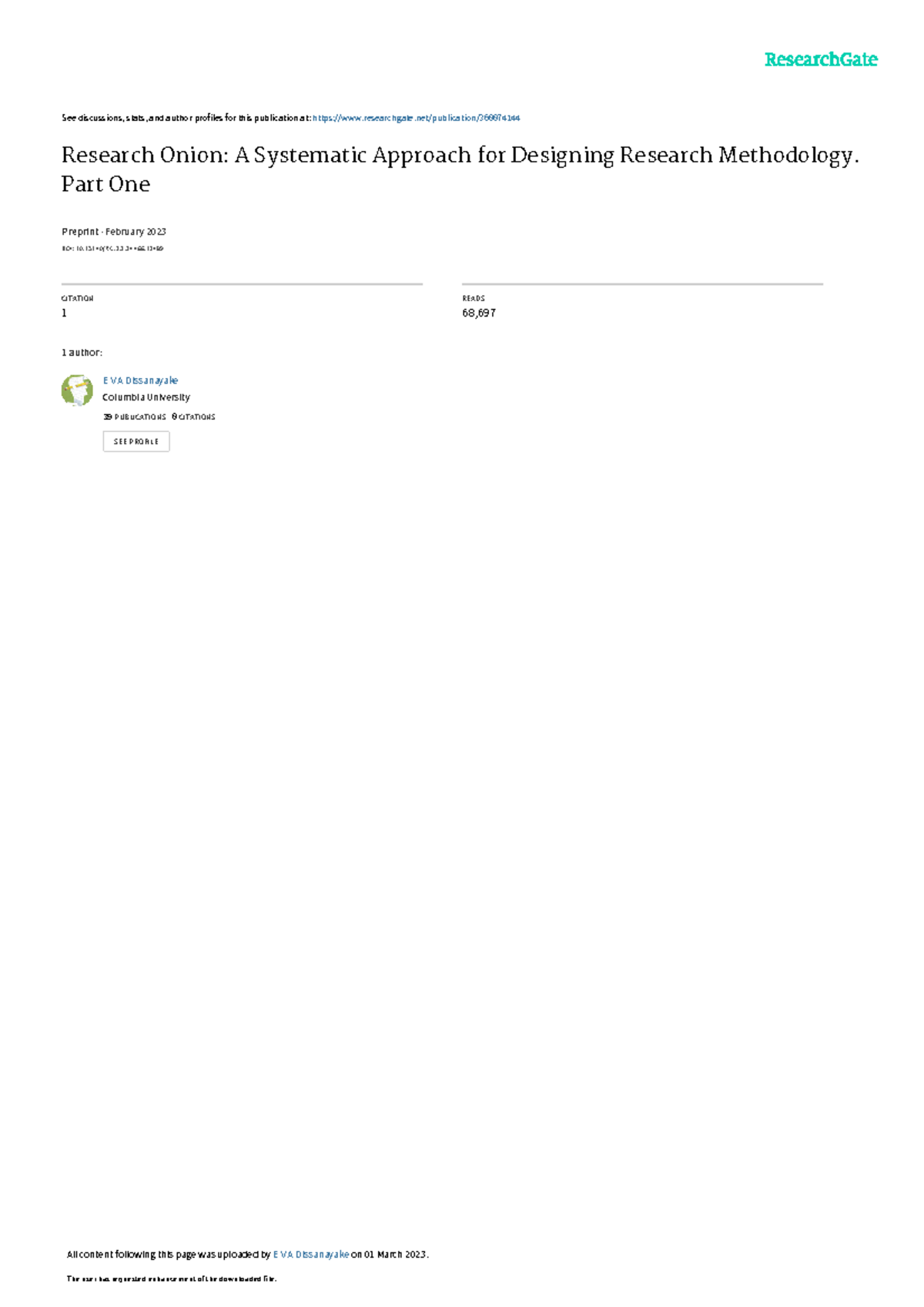
Task: Click the CITATION count showing 1
Action: pyautogui.click(x=65, y=313)
